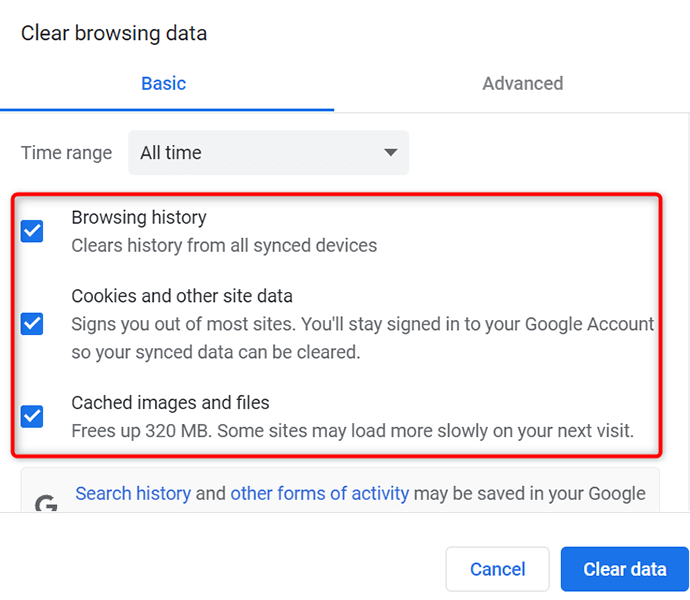Switch to the Basic tab
This screenshot has width=690, height=600.
(163, 84)
